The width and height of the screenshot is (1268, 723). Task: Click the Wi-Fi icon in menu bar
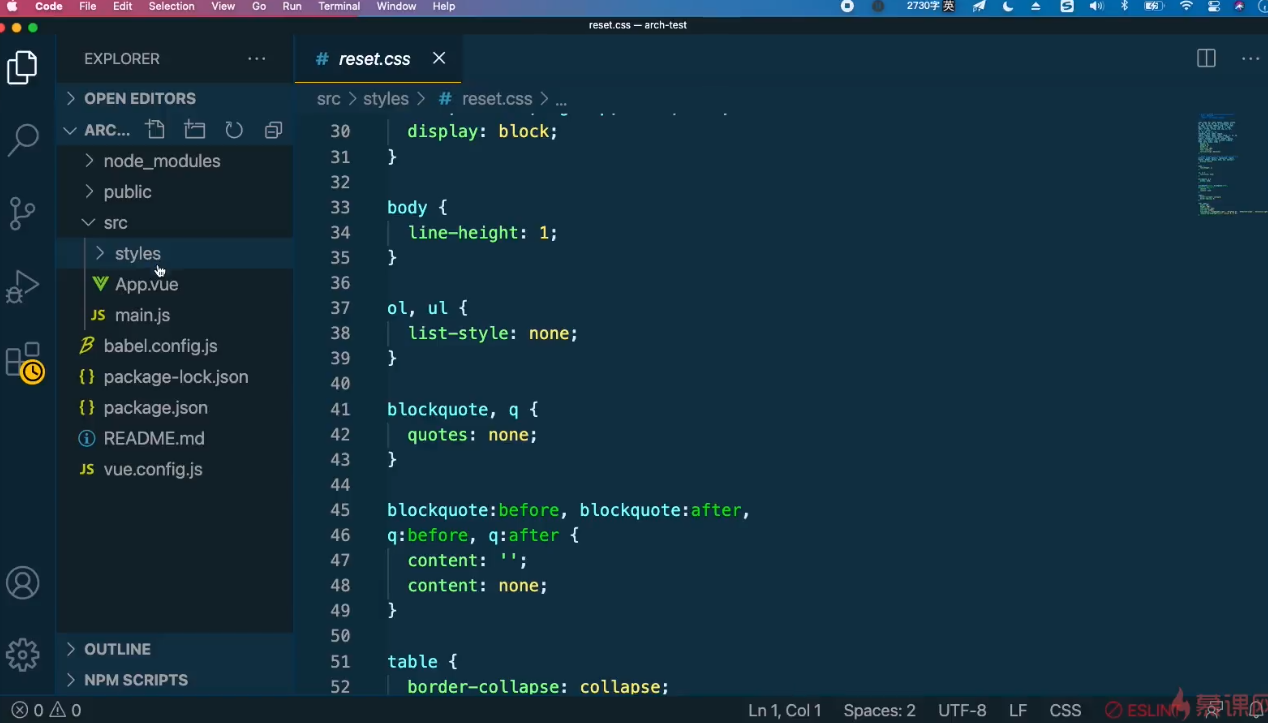click(1186, 6)
